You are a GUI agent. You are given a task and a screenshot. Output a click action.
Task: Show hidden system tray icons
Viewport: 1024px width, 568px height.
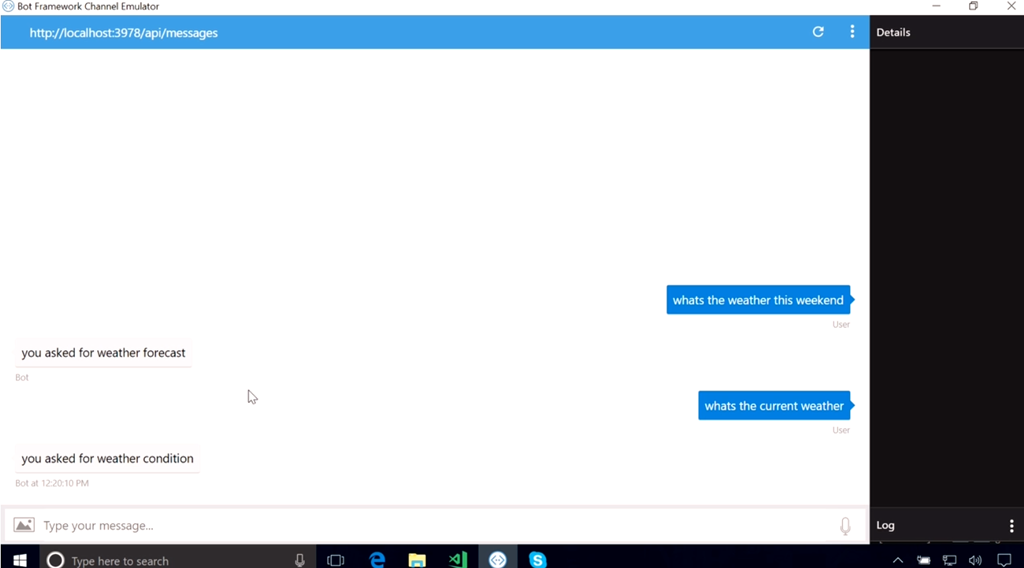(898, 560)
